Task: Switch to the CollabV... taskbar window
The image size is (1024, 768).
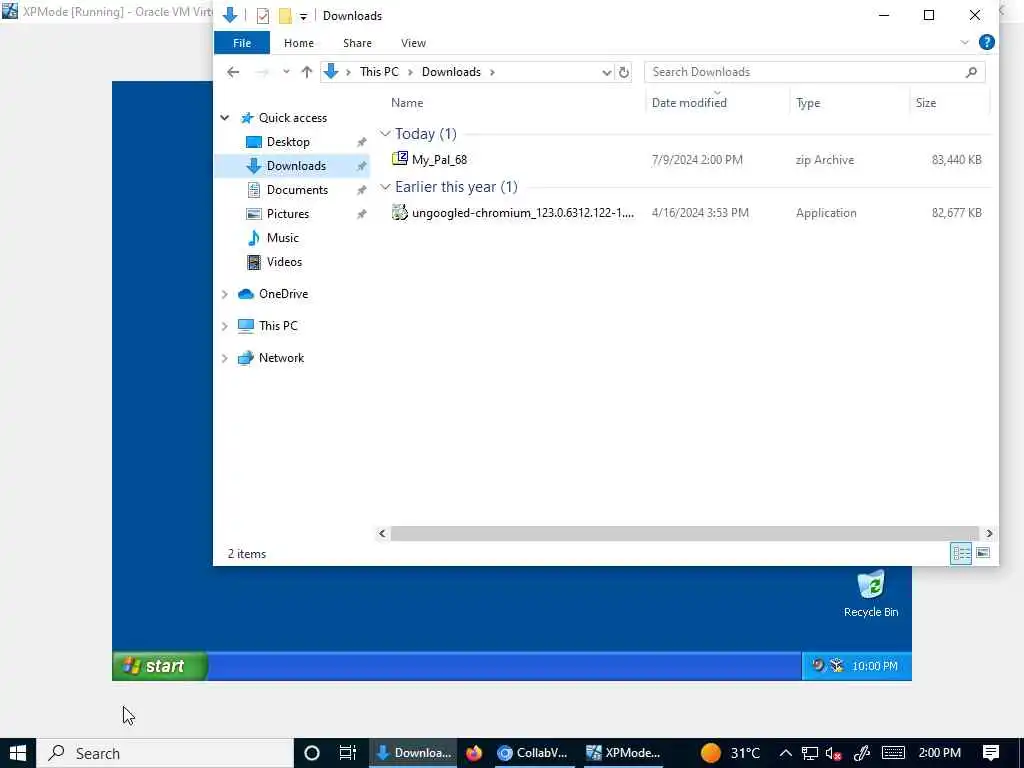Action: pos(533,753)
